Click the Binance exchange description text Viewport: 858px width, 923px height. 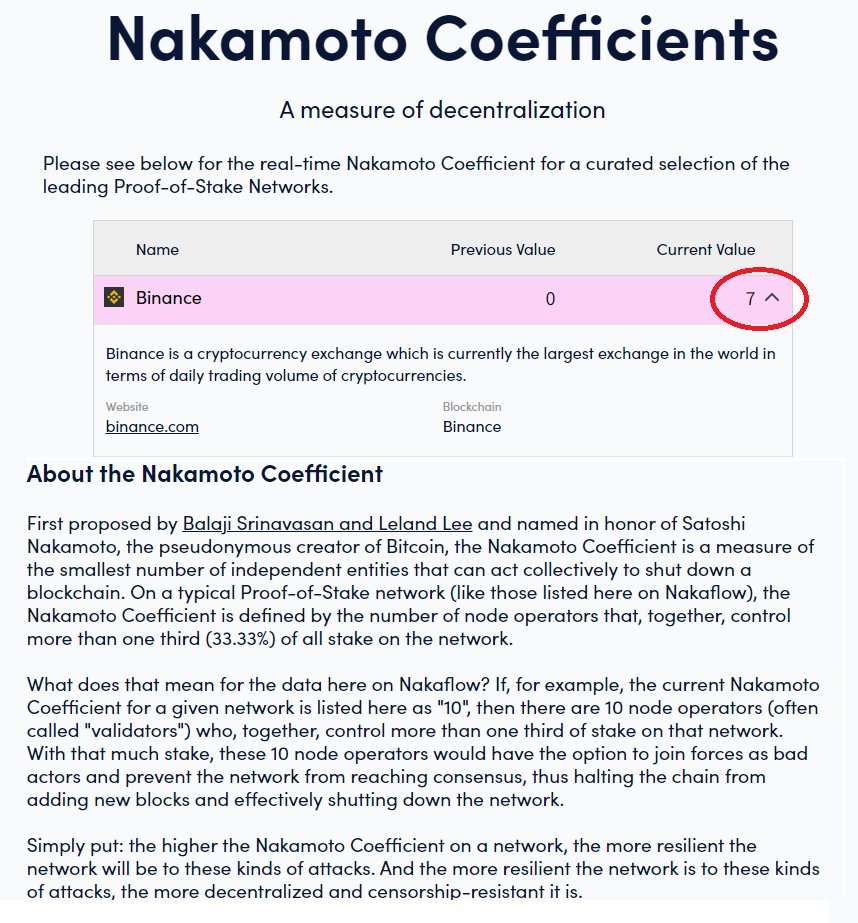click(440, 365)
